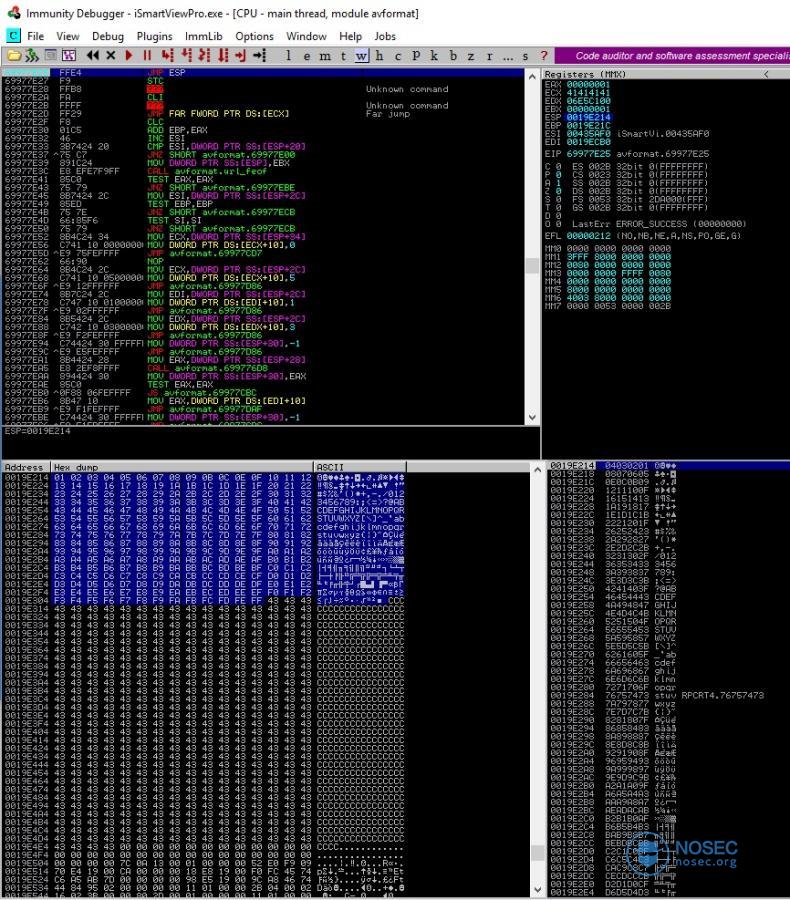
Task: Show Memory map via m button
Action: (x=325, y=56)
